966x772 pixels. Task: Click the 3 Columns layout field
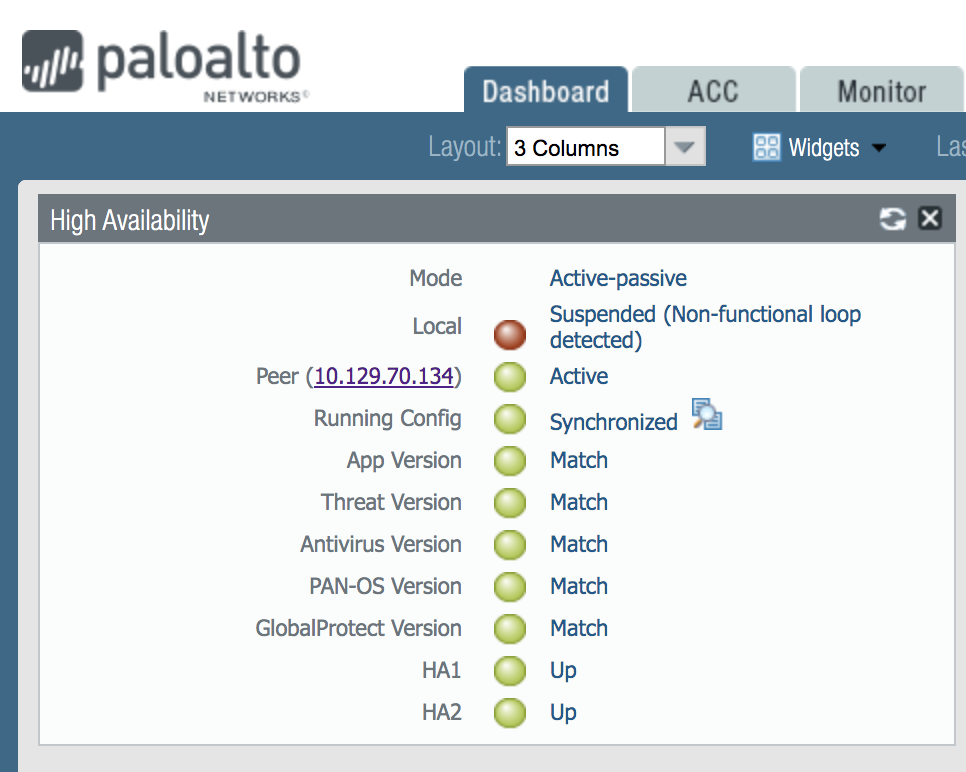coord(585,148)
